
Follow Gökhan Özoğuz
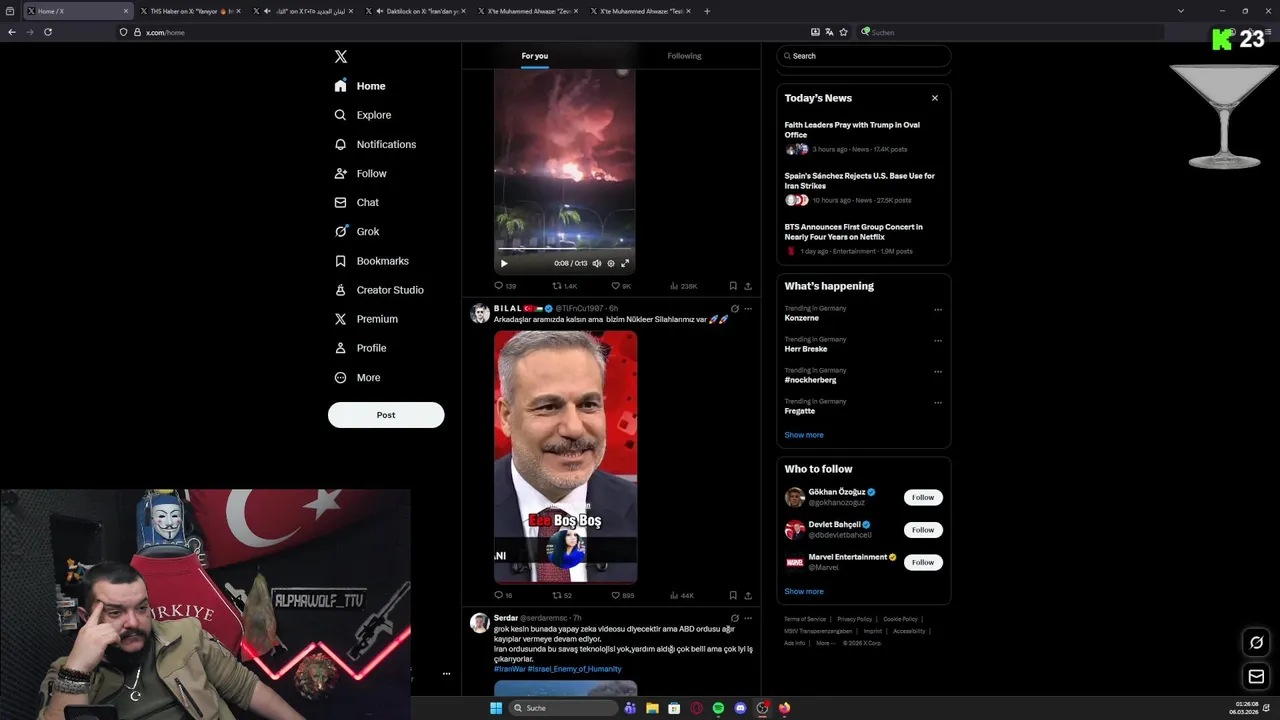coord(923,497)
